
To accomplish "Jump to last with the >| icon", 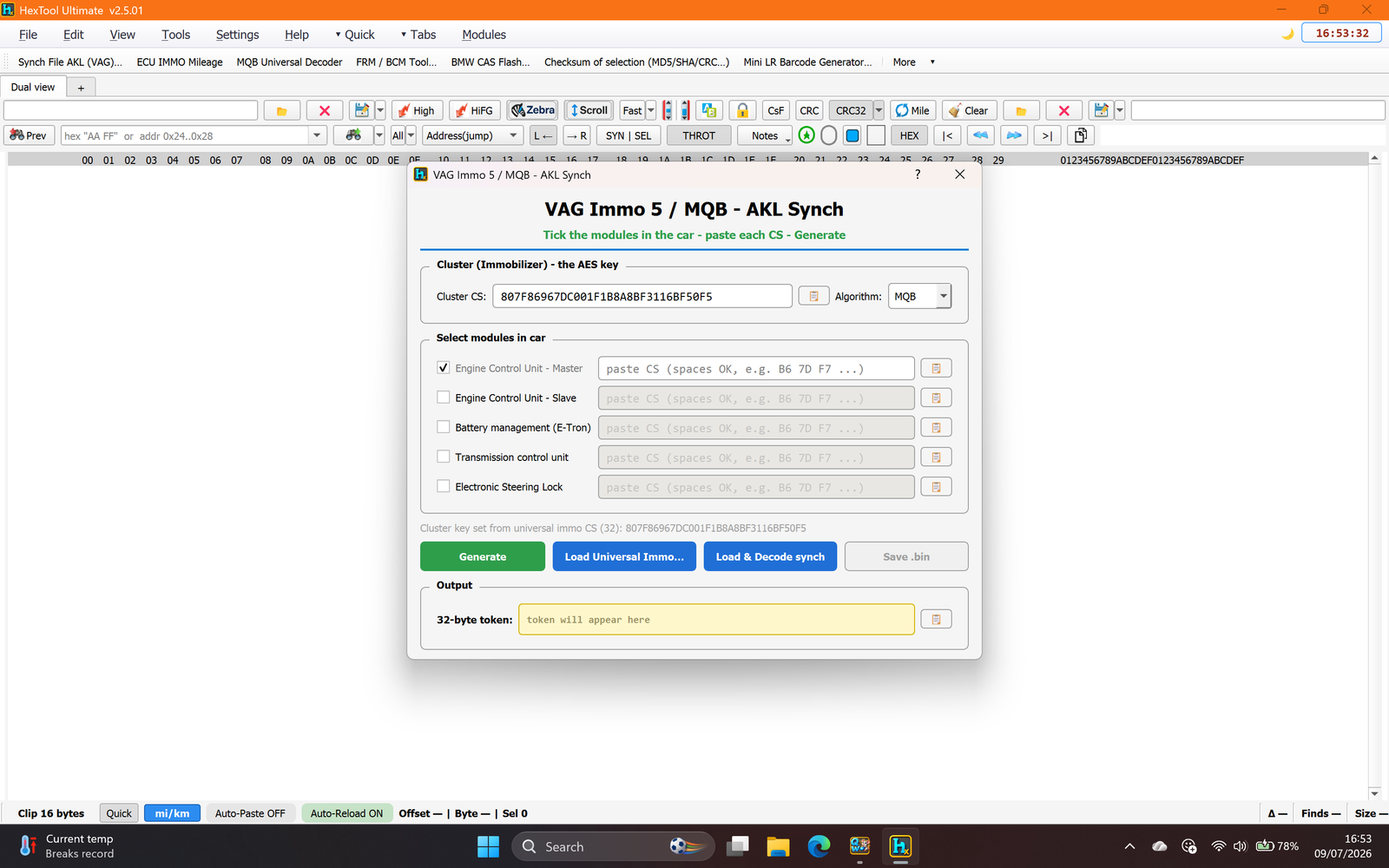I will (1047, 135).
